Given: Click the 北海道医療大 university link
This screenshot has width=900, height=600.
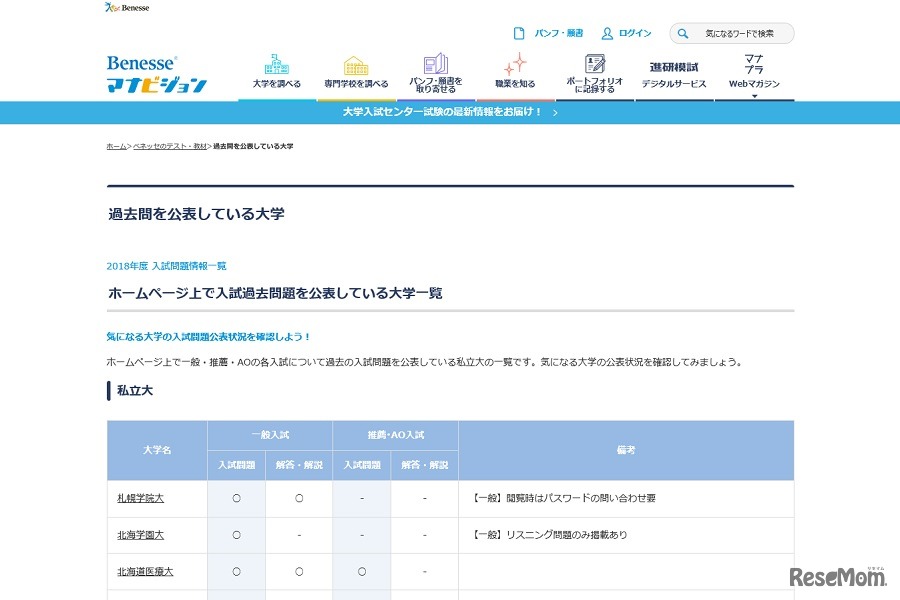Looking at the screenshot, I should pos(145,572).
